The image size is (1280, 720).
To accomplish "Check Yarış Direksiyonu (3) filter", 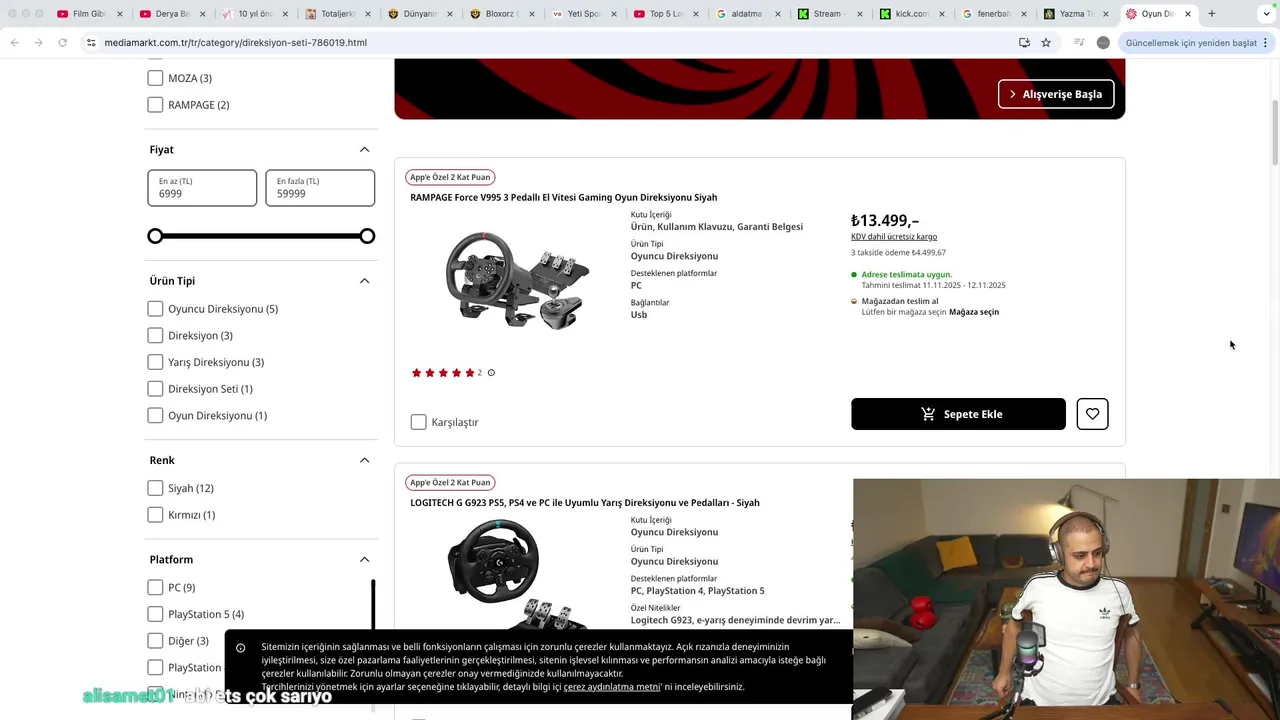I will coord(155,362).
